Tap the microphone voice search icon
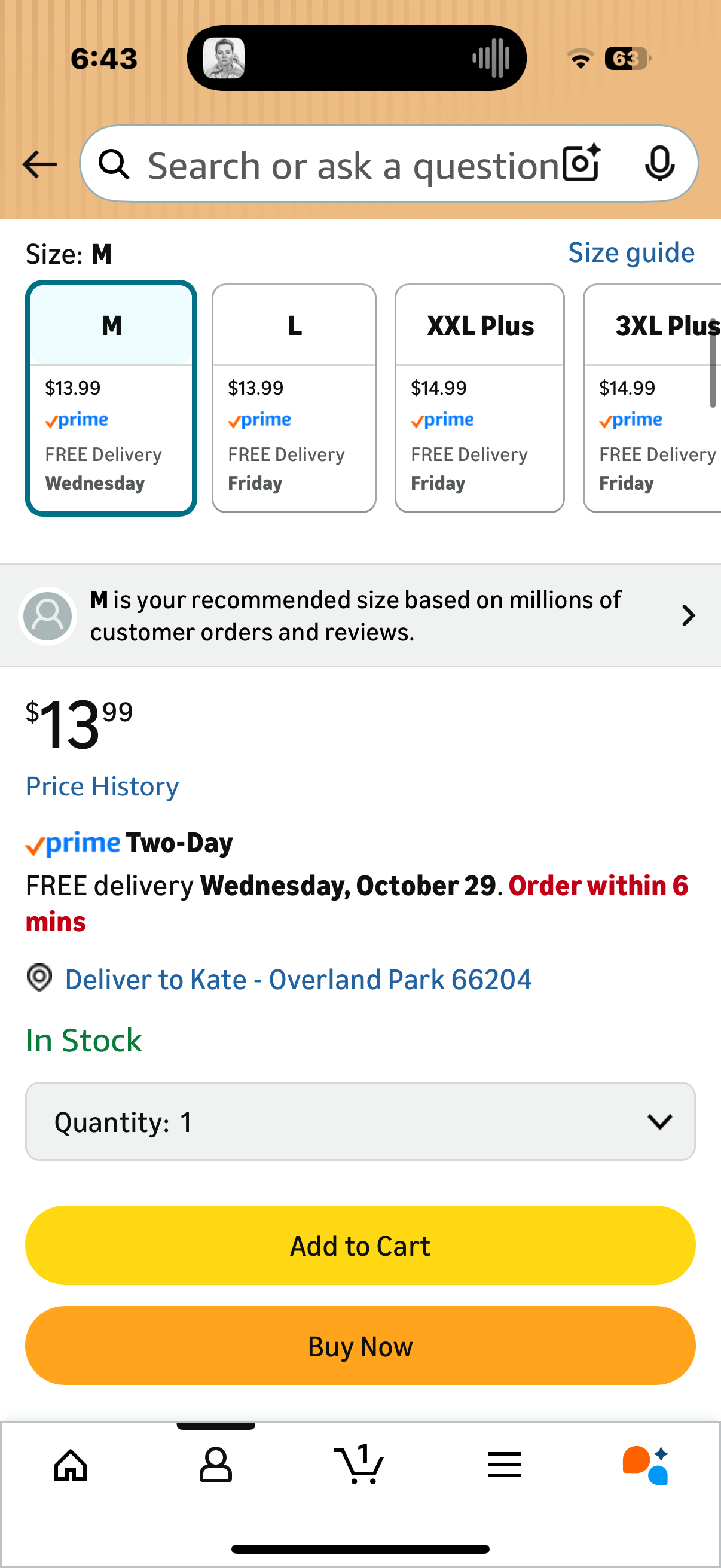Screen dimensions: 721x1568 click(x=659, y=163)
